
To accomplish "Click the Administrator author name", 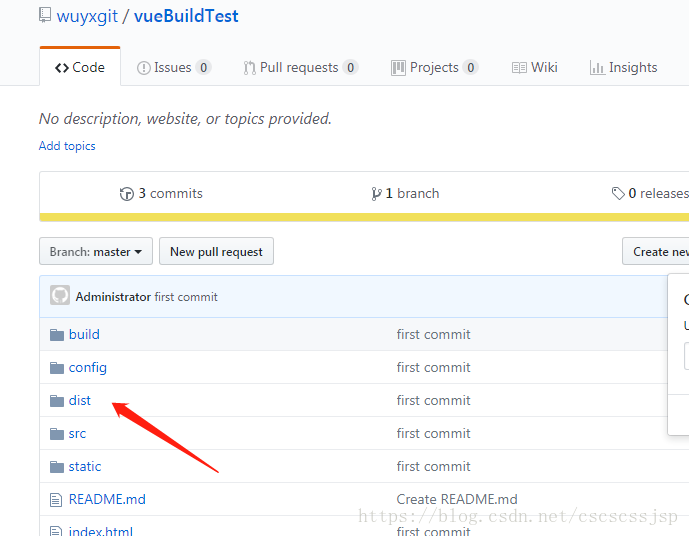I will click(x=113, y=297).
